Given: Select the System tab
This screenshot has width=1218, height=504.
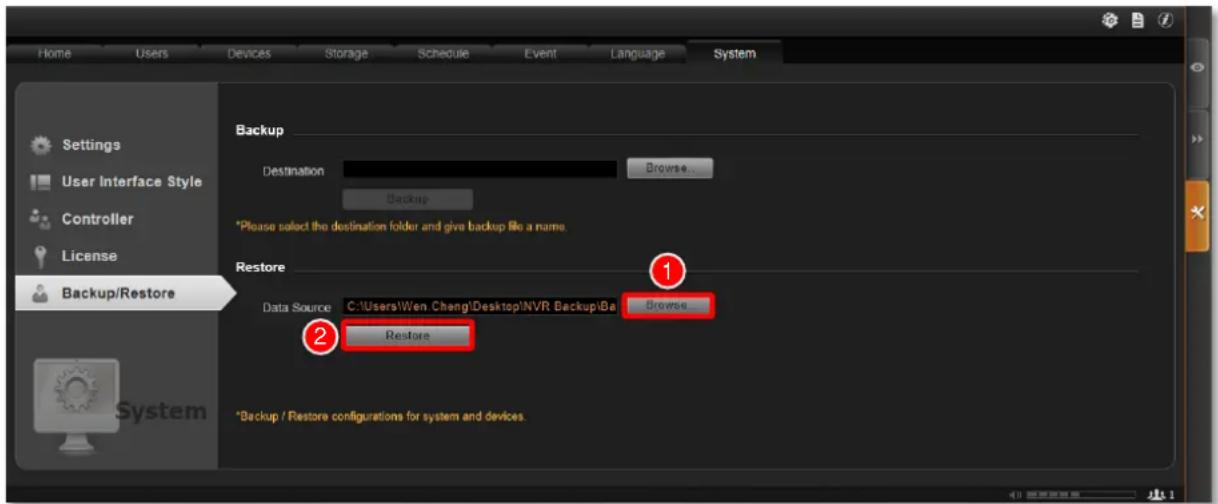Looking at the screenshot, I should click(x=735, y=54).
